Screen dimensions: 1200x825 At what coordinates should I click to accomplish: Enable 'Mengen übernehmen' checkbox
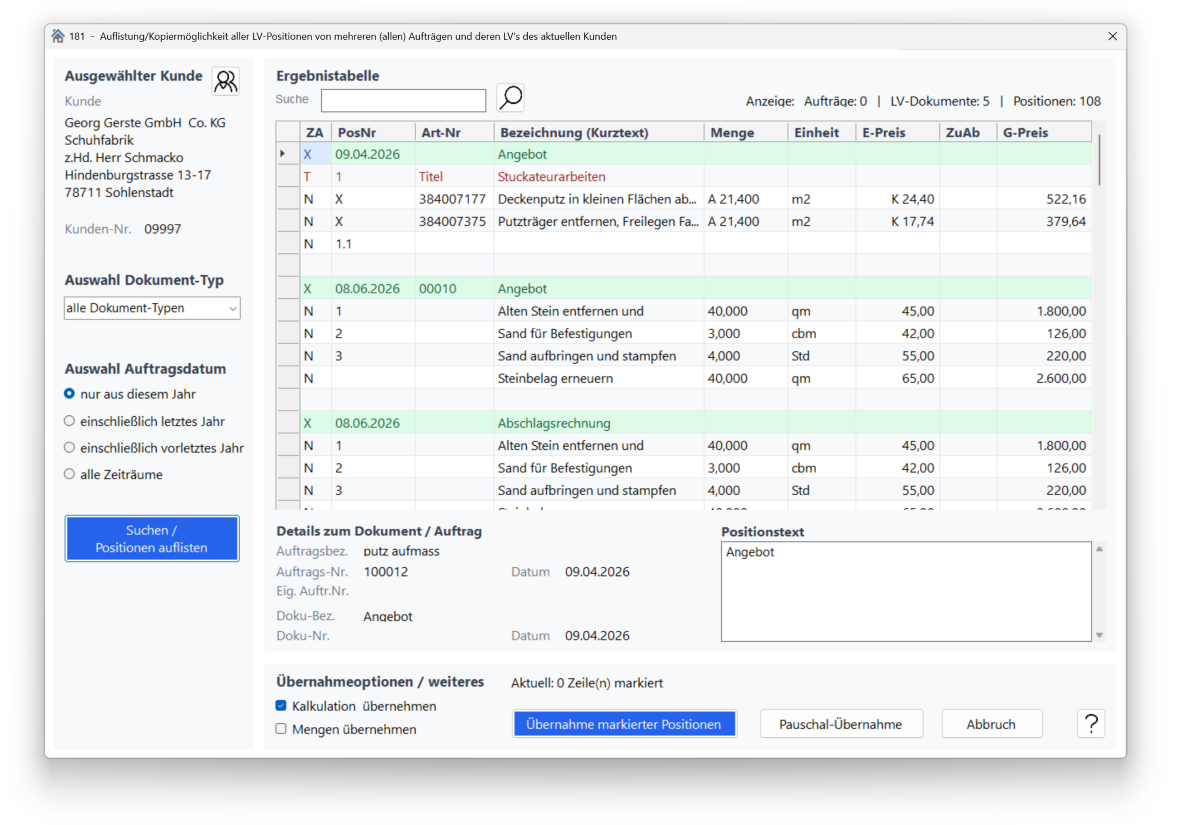[281, 729]
